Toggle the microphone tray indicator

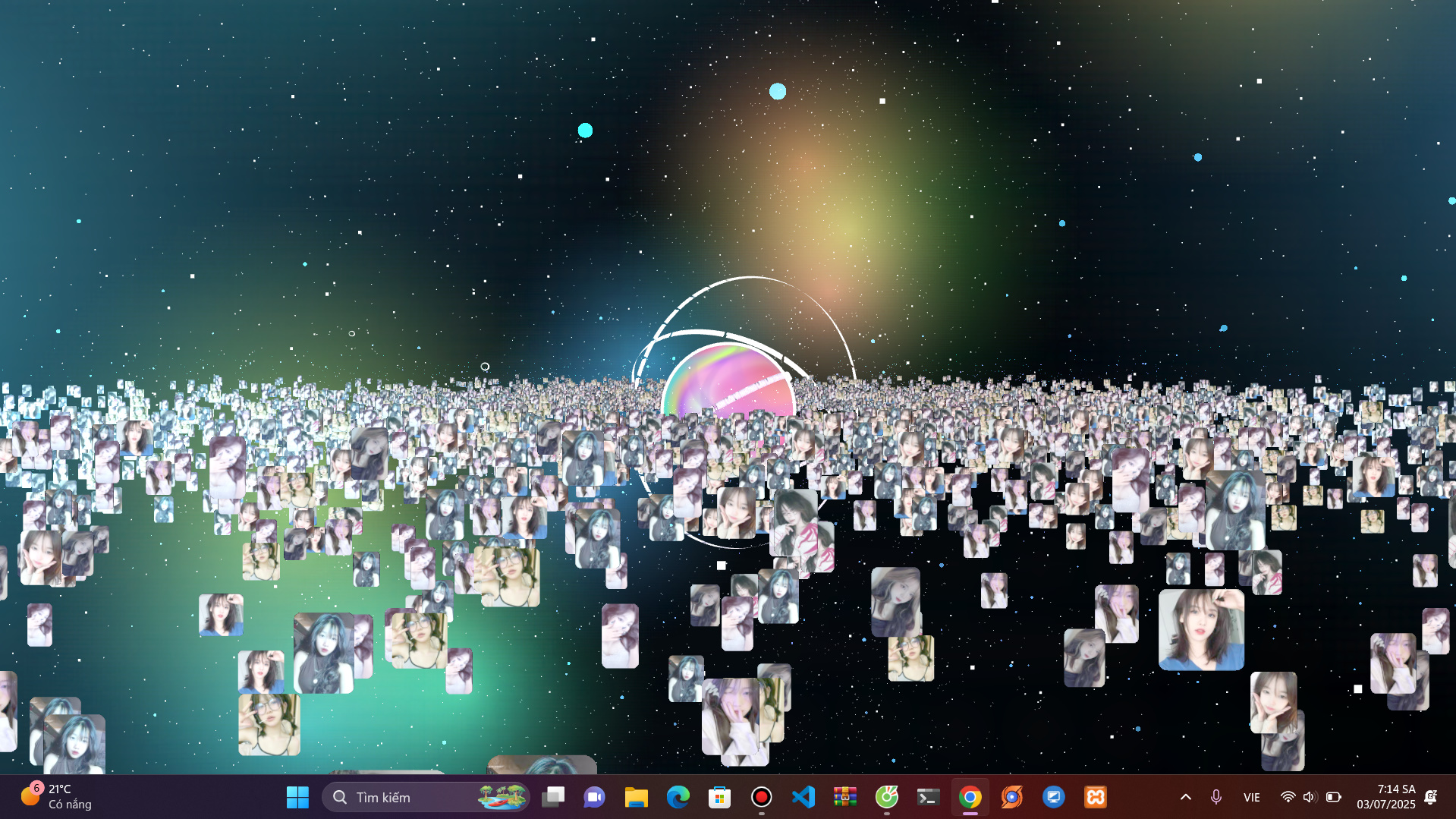[1215, 797]
